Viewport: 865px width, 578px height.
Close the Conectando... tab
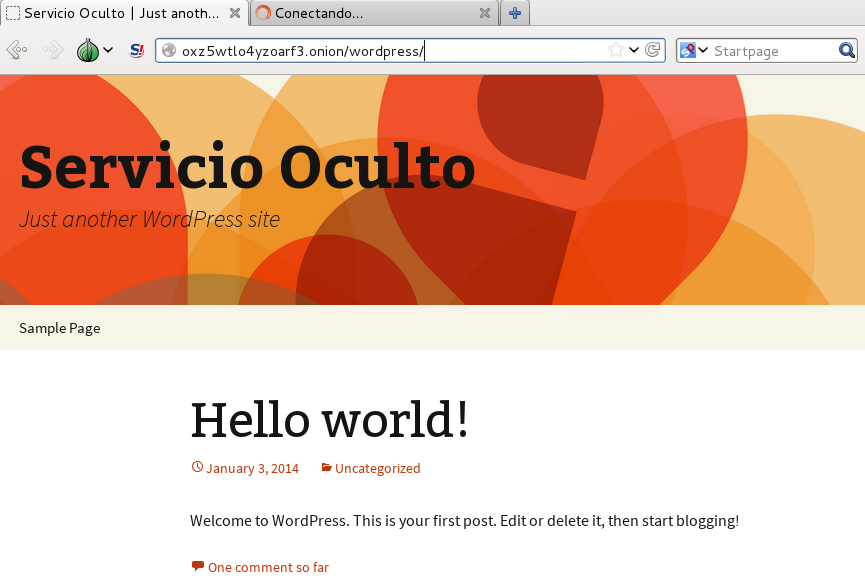click(485, 13)
